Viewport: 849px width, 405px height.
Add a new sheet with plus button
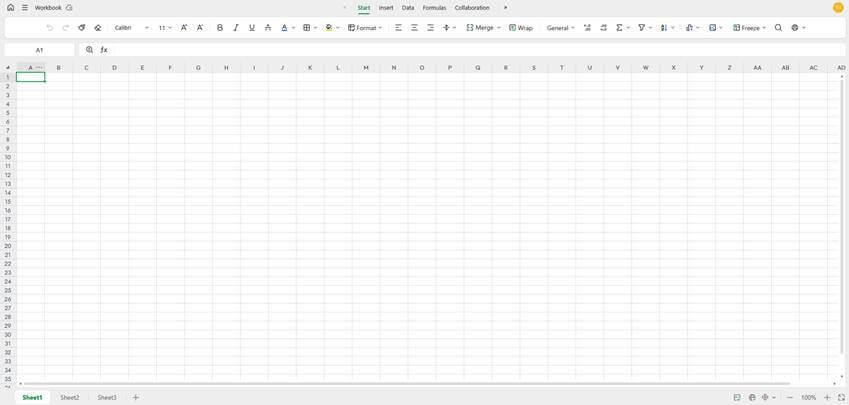click(135, 397)
